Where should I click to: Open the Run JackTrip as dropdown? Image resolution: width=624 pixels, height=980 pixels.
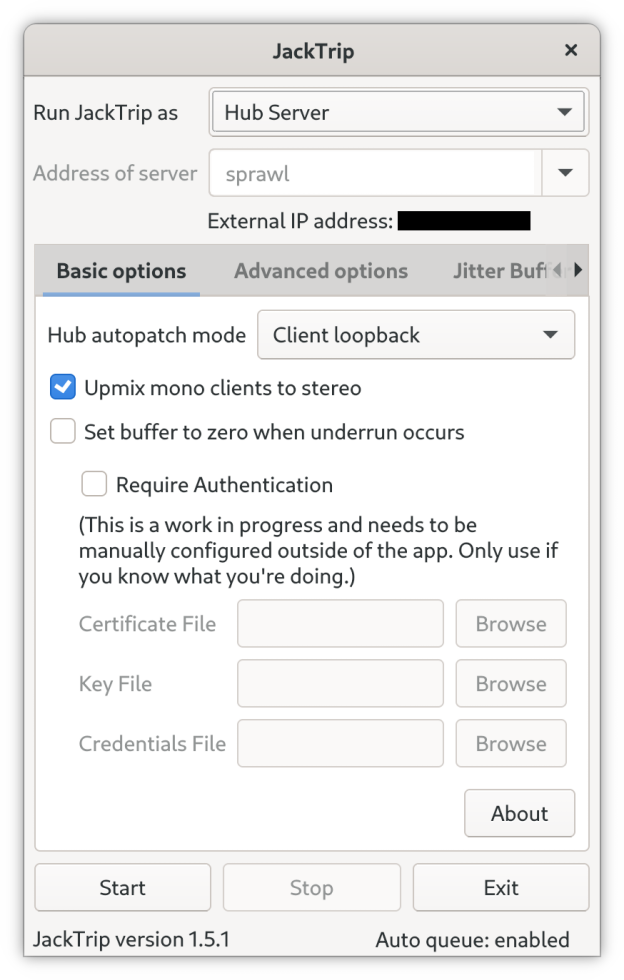[399, 112]
